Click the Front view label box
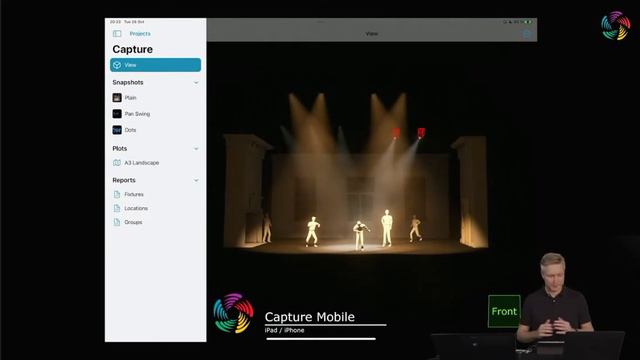 click(504, 311)
